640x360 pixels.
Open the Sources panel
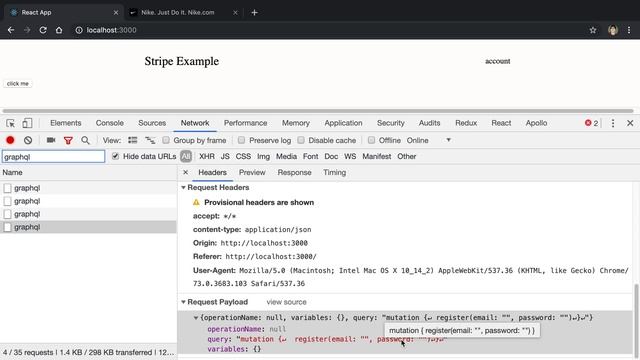coord(152,123)
